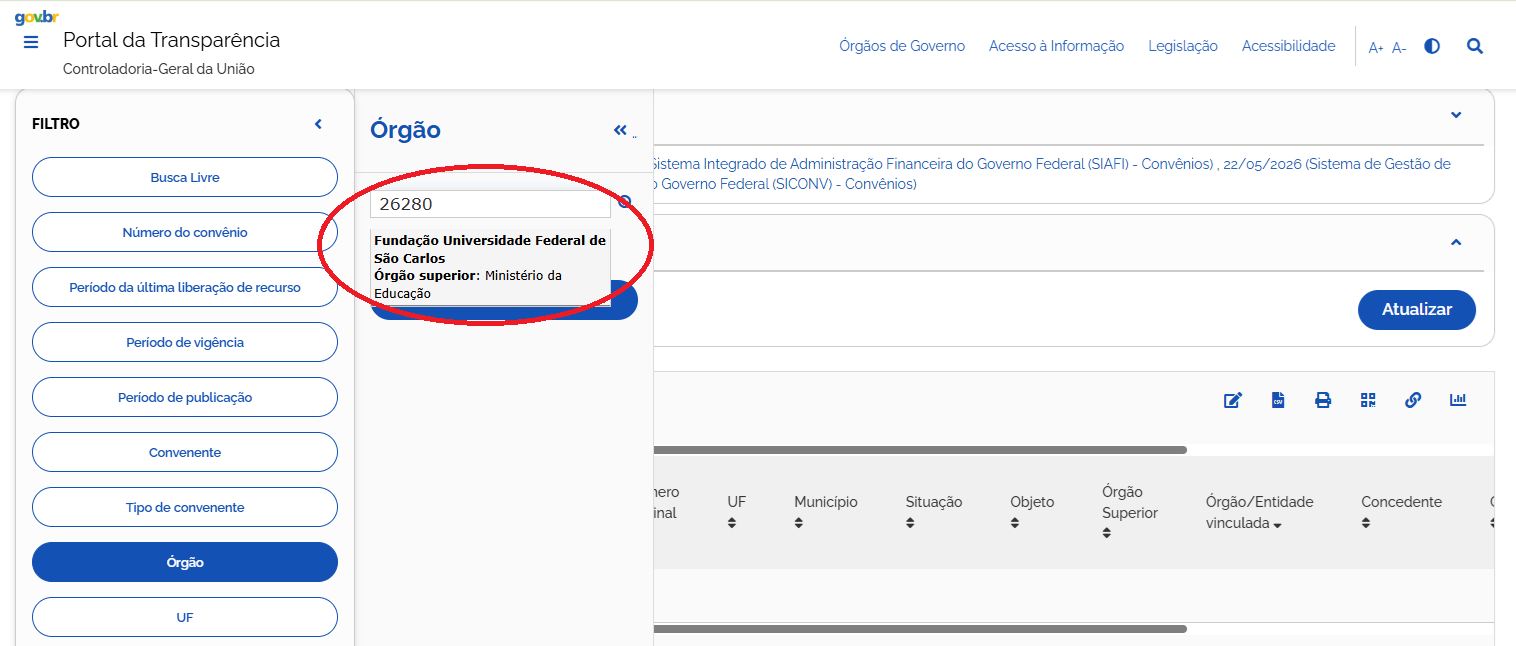Open the site search magnifier
1516x646 pixels.
(x=1475, y=46)
